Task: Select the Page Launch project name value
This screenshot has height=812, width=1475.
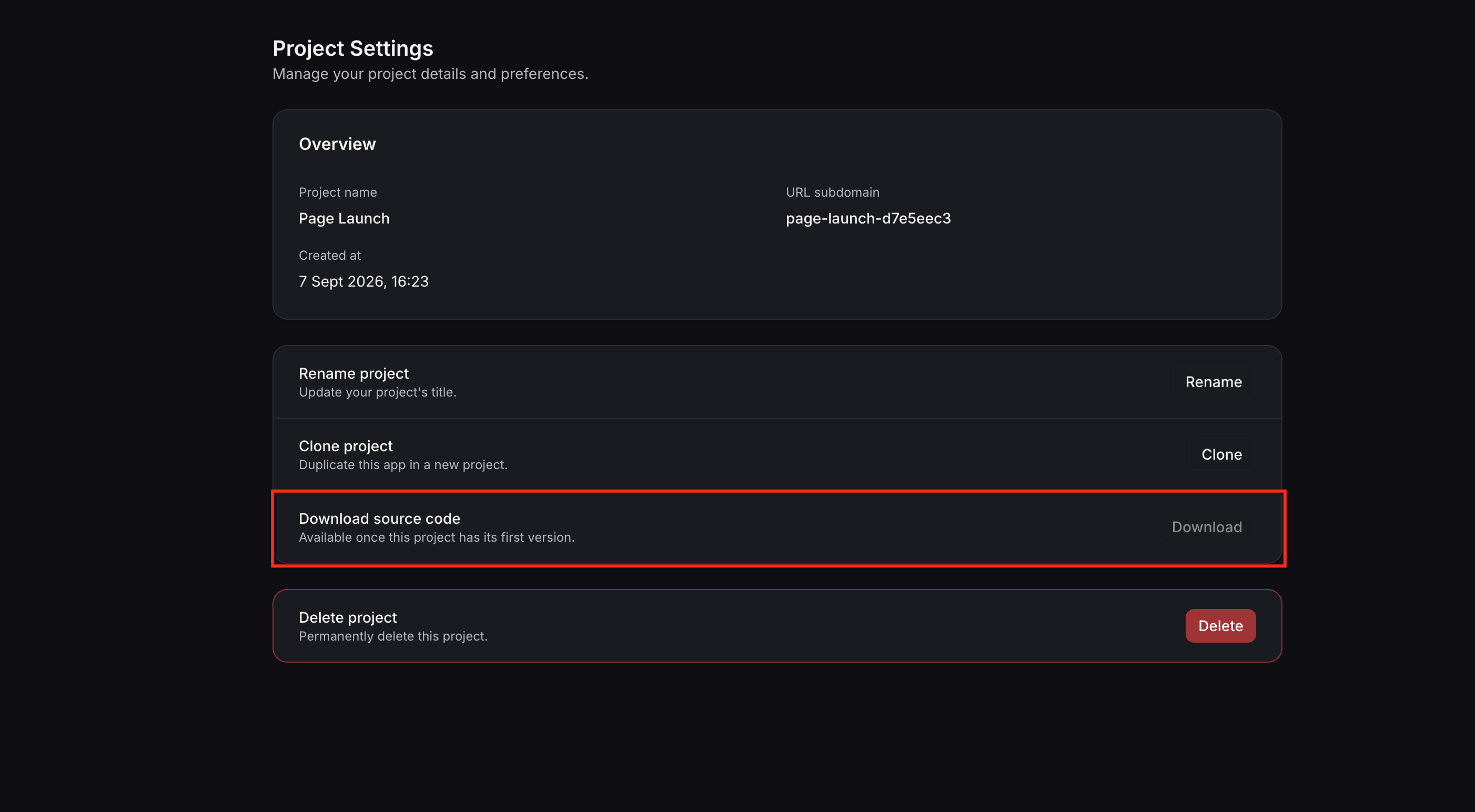Action: (344, 219)
